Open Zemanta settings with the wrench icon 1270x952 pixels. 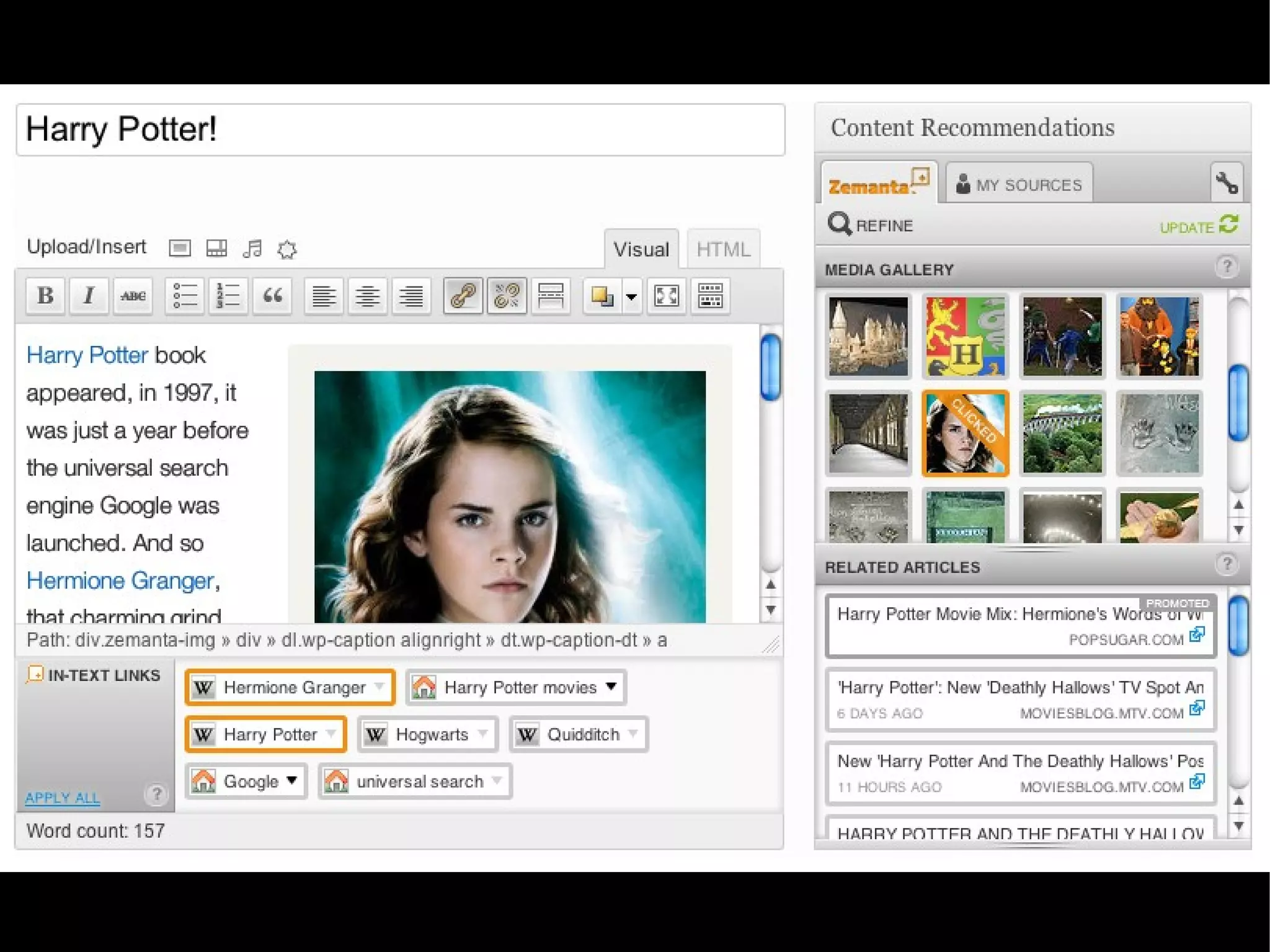coord(1226,183)
